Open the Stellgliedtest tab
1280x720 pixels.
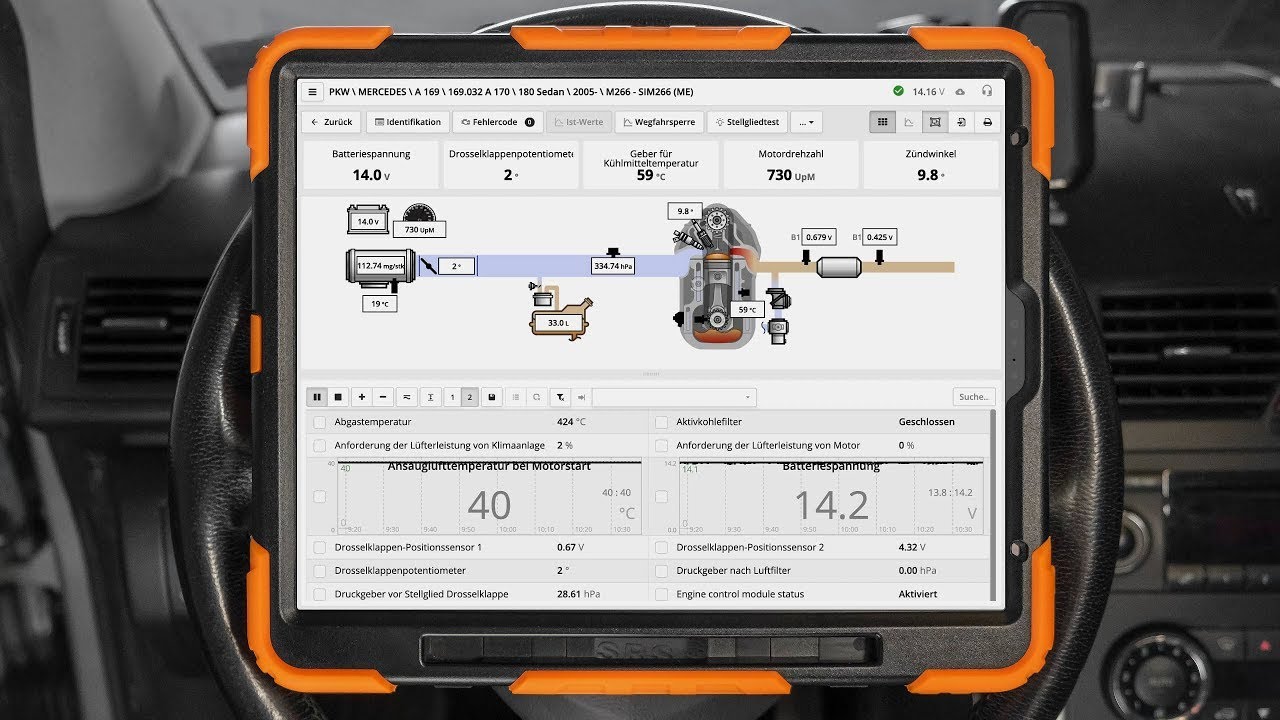[747, 122]
